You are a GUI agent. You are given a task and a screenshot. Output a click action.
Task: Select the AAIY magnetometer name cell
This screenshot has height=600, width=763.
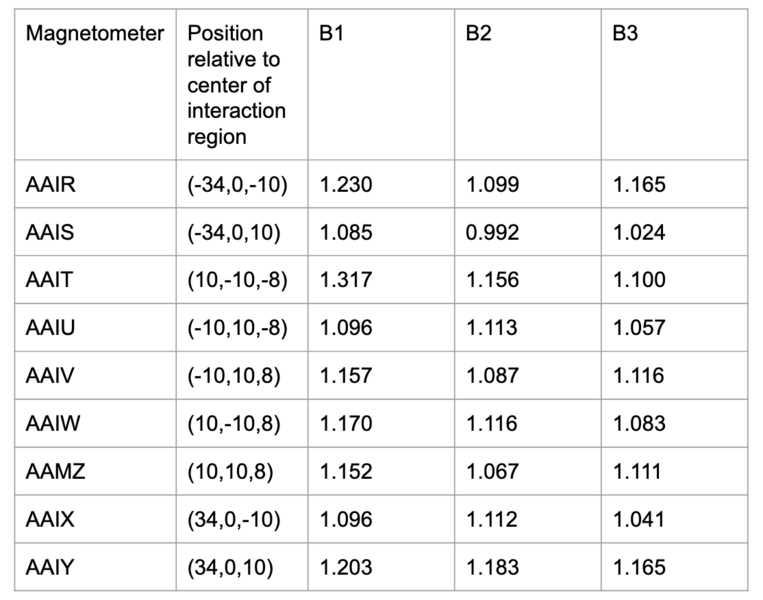click(49, 567)
